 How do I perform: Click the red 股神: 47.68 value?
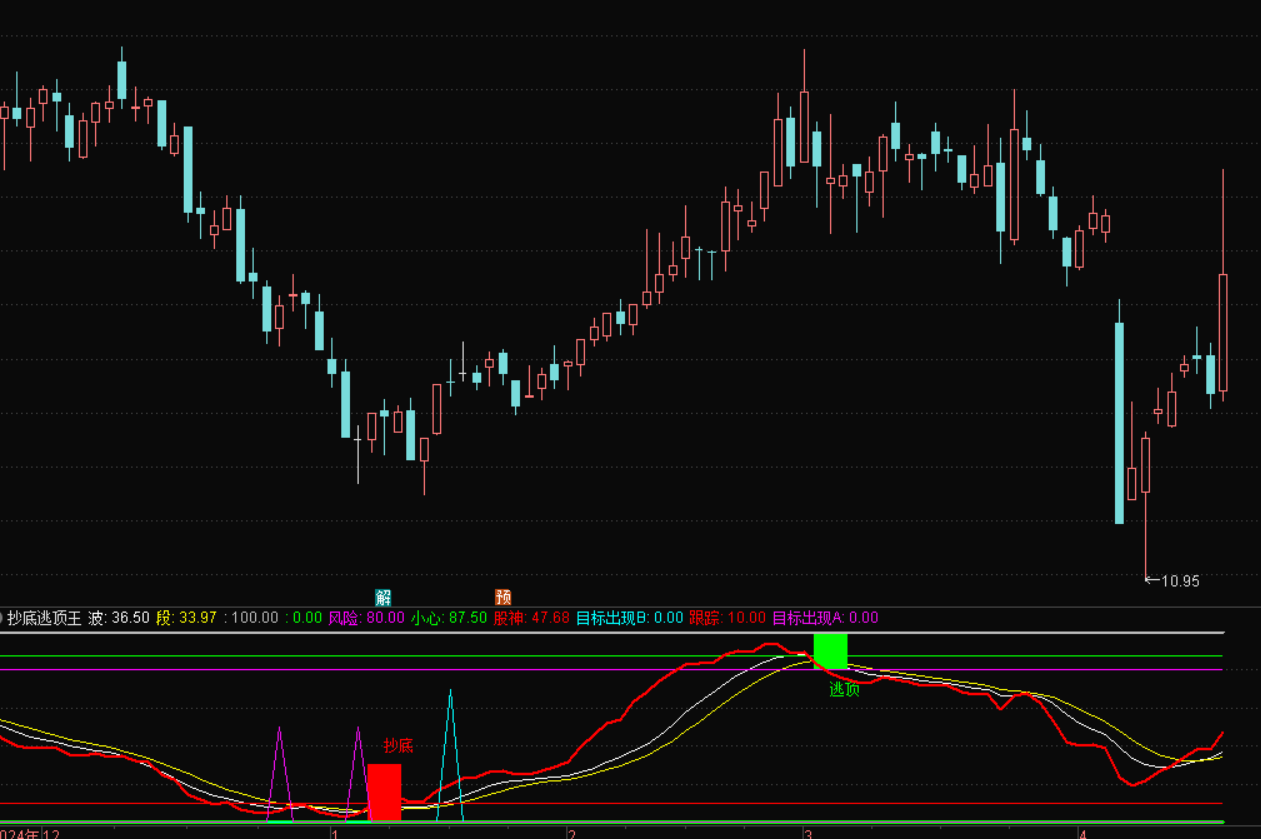[x=532, y=618]
